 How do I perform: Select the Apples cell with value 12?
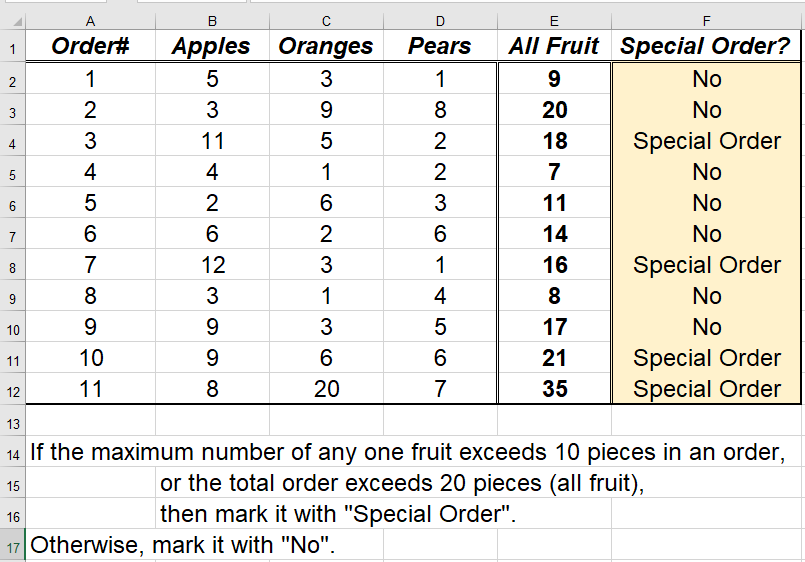coord(211,265)
